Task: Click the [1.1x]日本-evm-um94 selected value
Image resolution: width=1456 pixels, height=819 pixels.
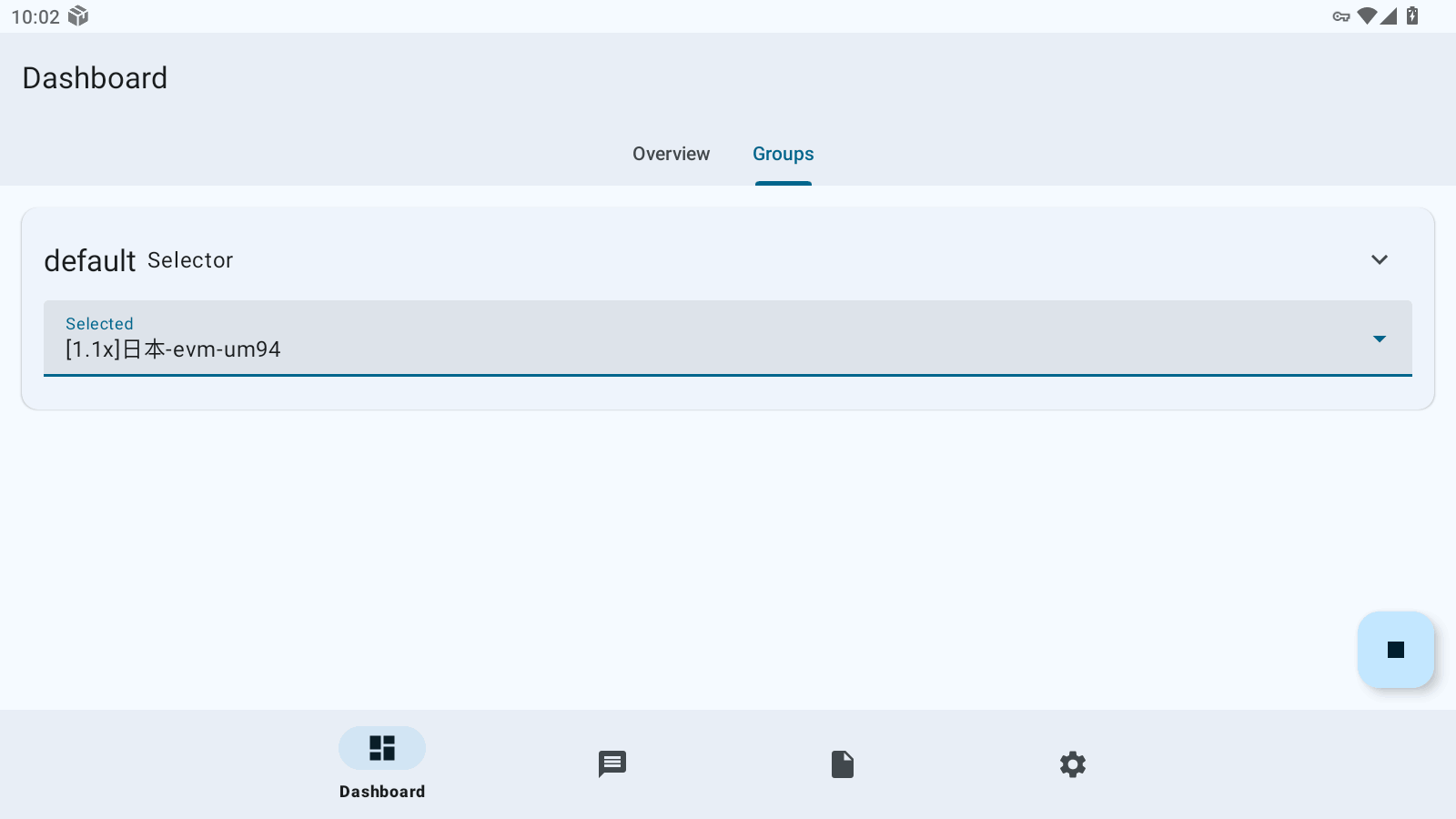Action: click(173, 349)
